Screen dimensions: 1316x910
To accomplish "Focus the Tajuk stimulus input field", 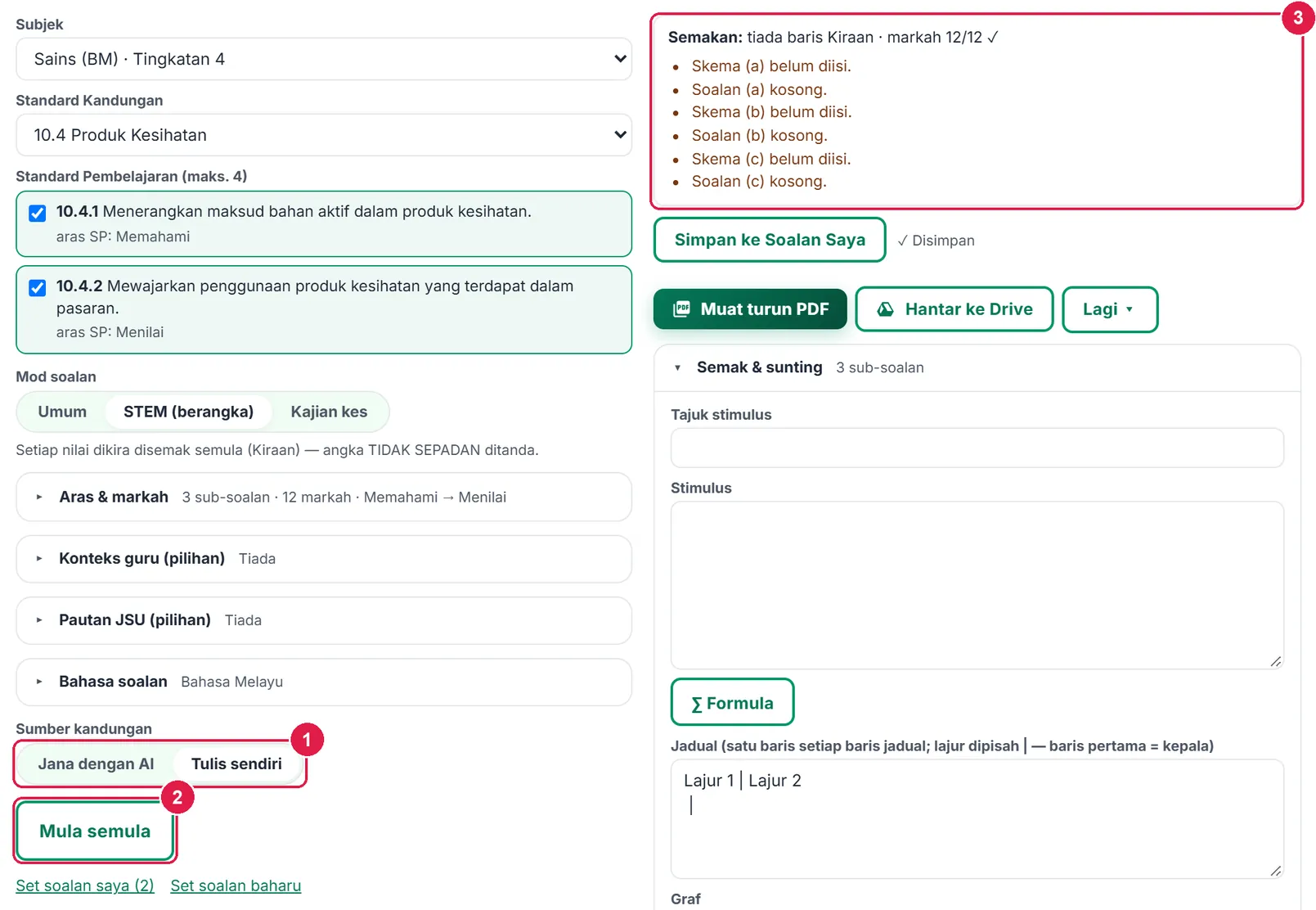I will [977, 448].
